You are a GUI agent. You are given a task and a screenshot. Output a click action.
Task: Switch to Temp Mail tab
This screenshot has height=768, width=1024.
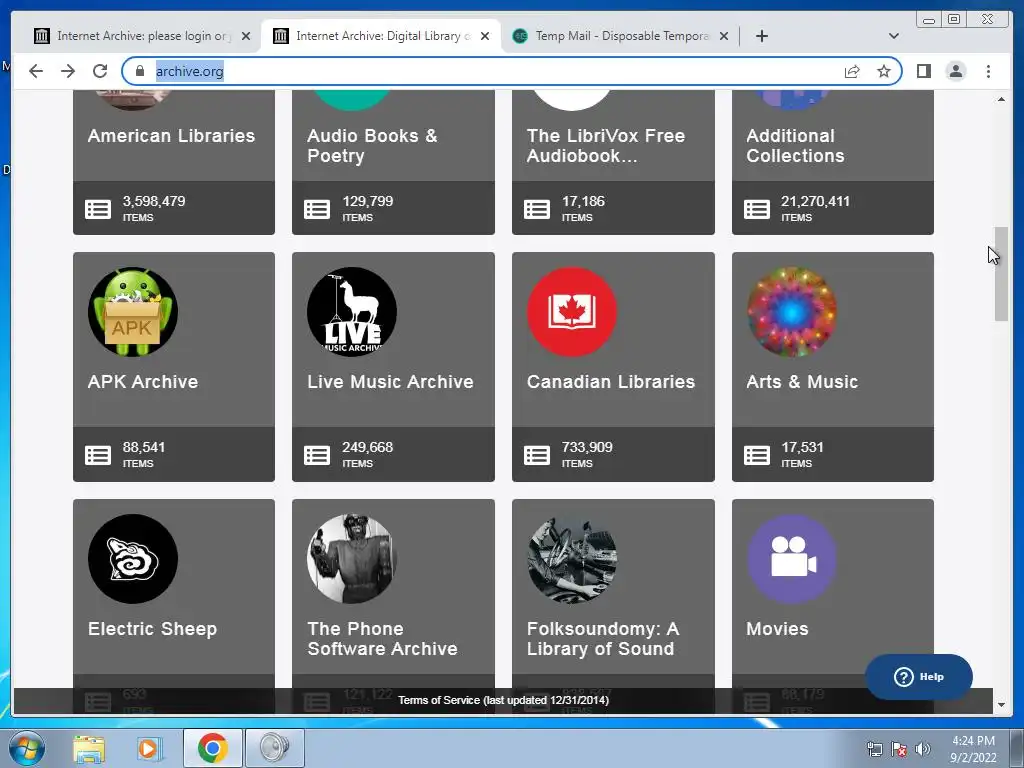(620, 36)
